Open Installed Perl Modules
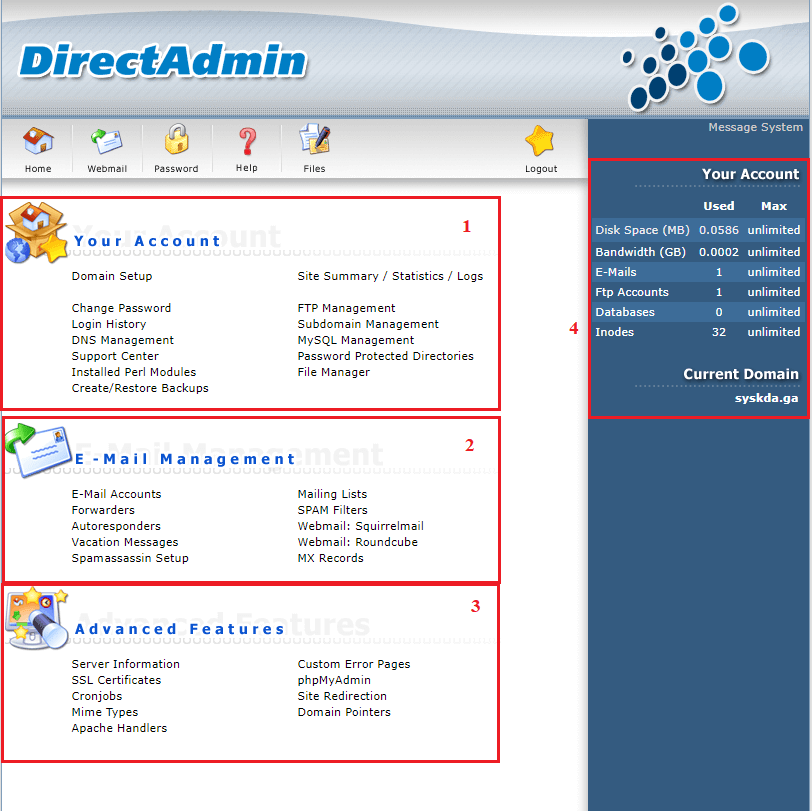This screenshot has width=812, height=811. click(x=134, y=372)
